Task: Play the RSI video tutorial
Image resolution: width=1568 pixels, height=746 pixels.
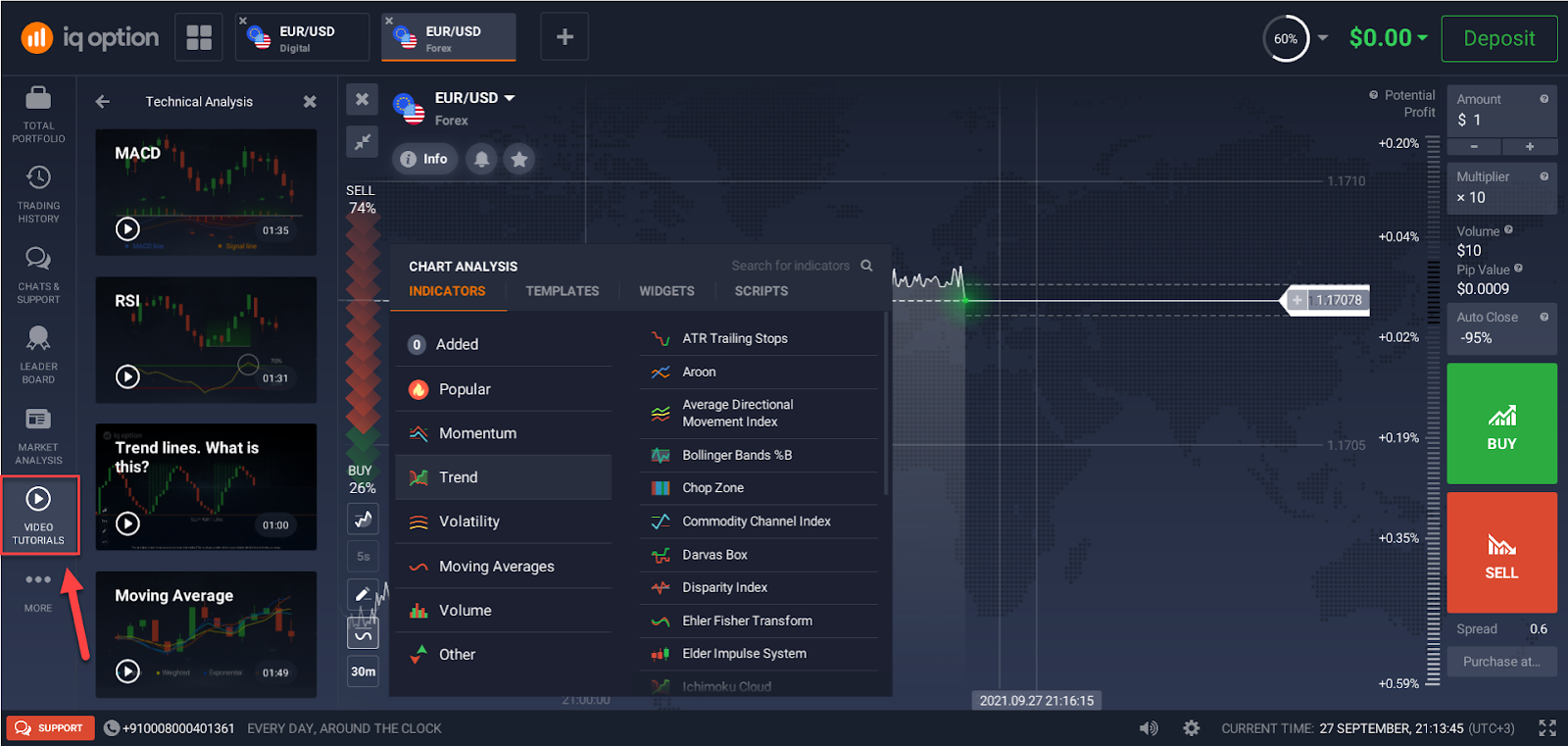Action: point(127,376)
